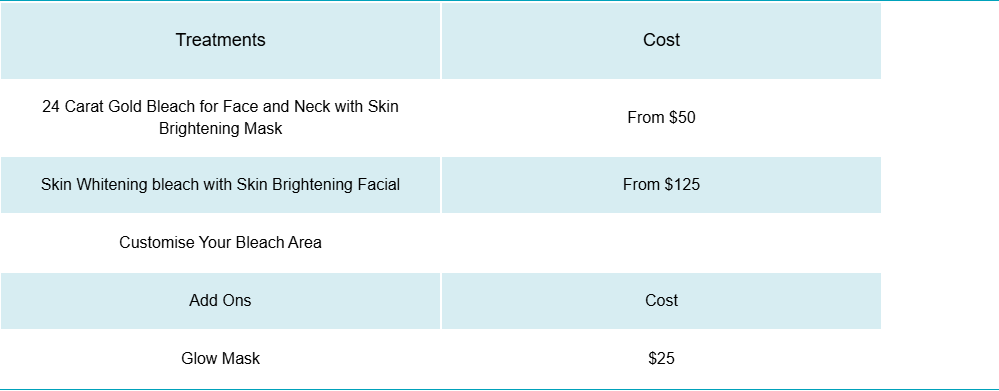Click the Treatments column header
The image size is (999, 391).
(220, 41)
